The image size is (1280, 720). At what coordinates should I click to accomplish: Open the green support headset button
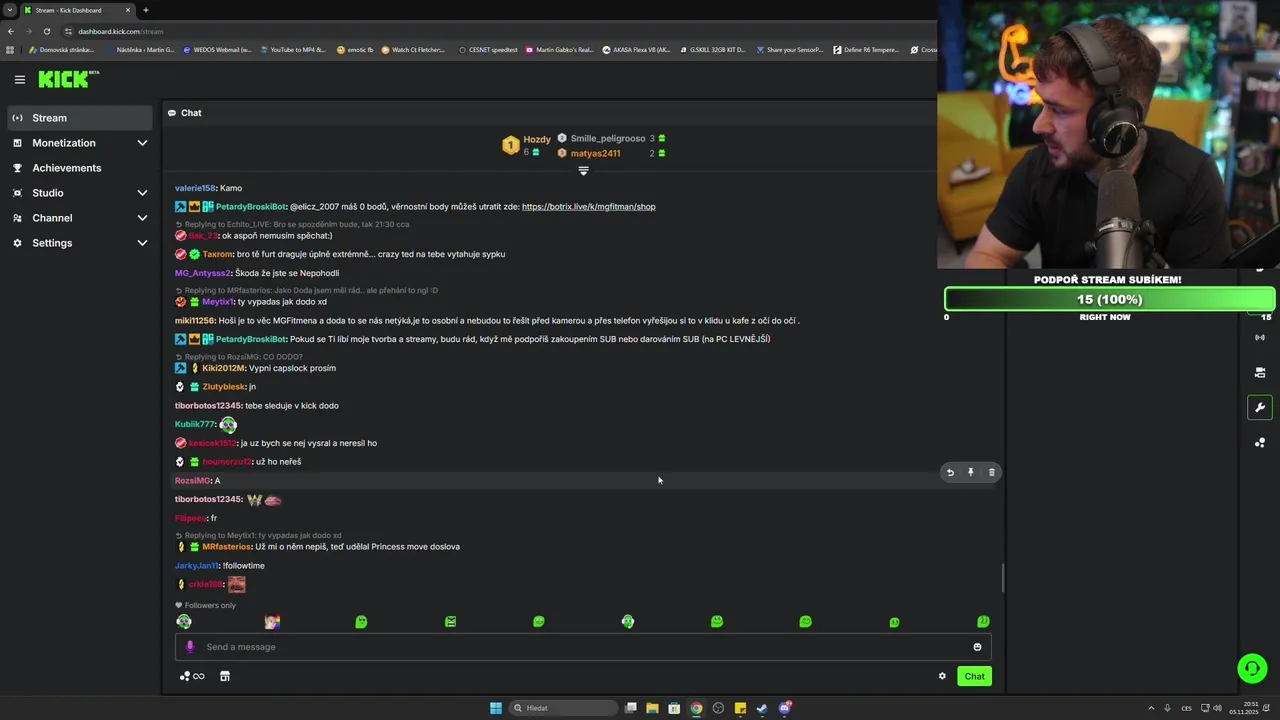coord(1252,667)
